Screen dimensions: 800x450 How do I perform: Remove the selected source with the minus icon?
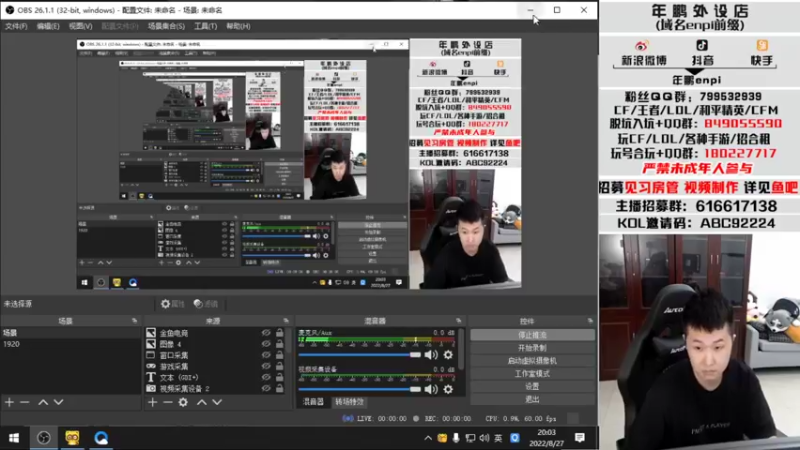168,403
